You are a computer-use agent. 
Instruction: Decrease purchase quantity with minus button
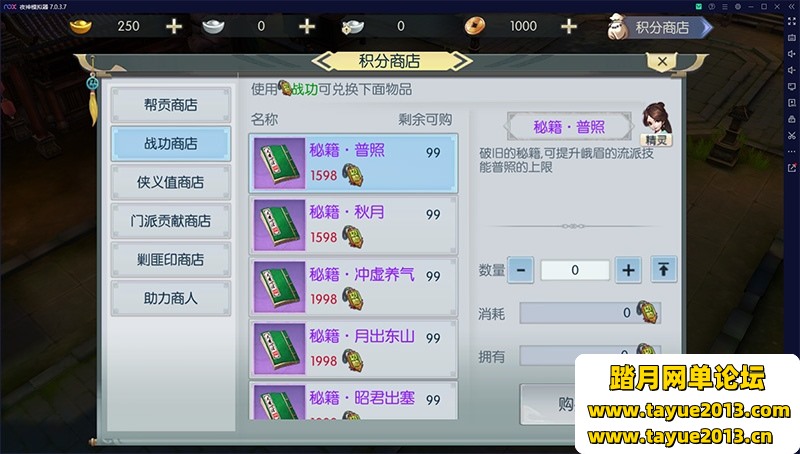click(521, 270)
